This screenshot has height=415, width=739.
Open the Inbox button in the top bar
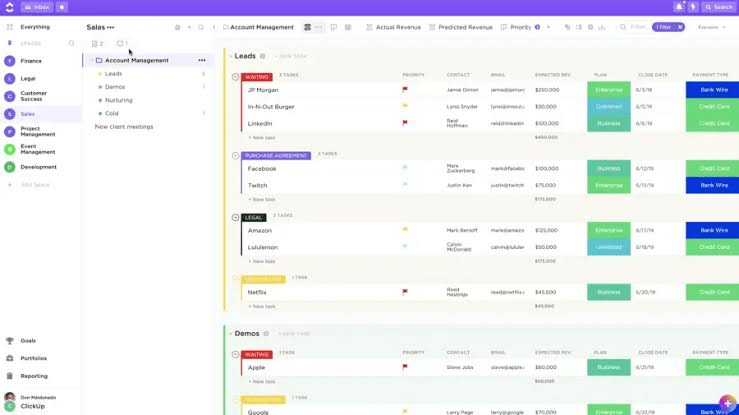pos(37,7)
